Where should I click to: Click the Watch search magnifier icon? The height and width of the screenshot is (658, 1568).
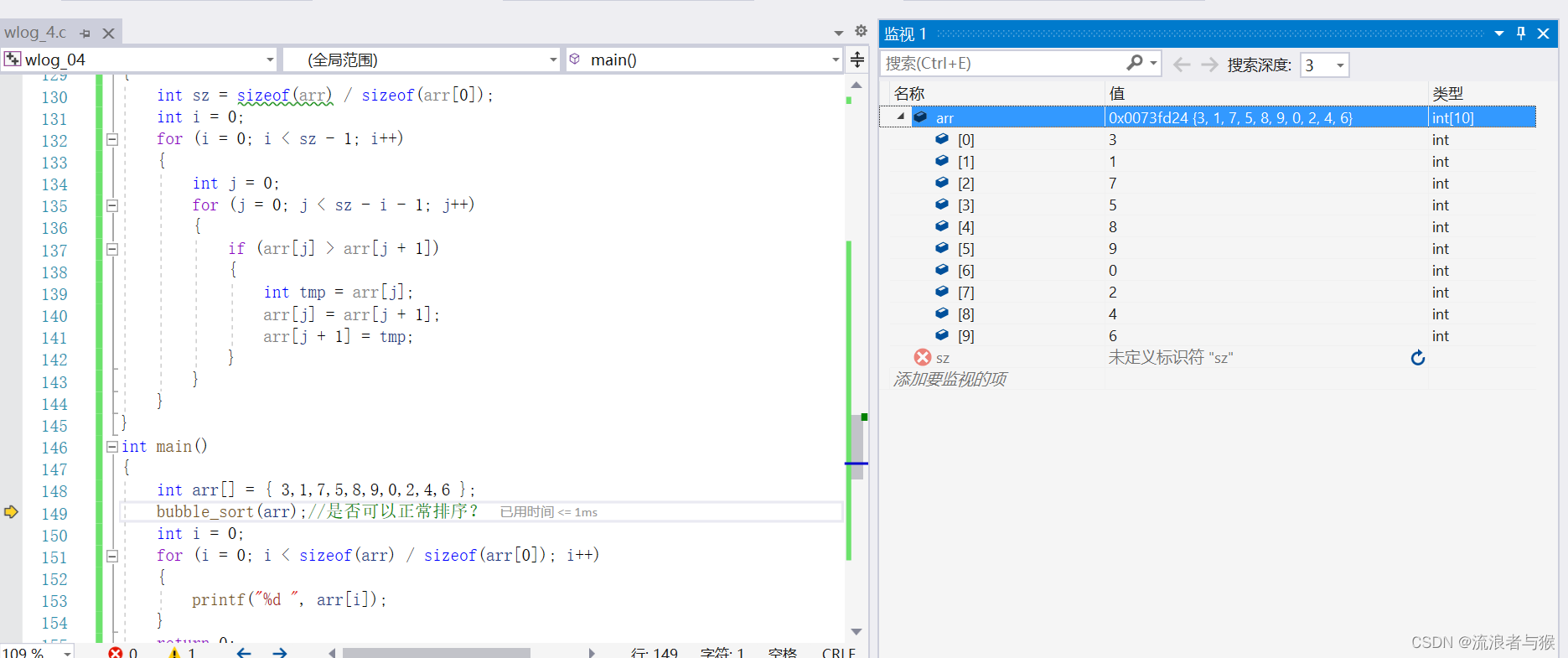pyautogui.click(x=1135, y=63)
